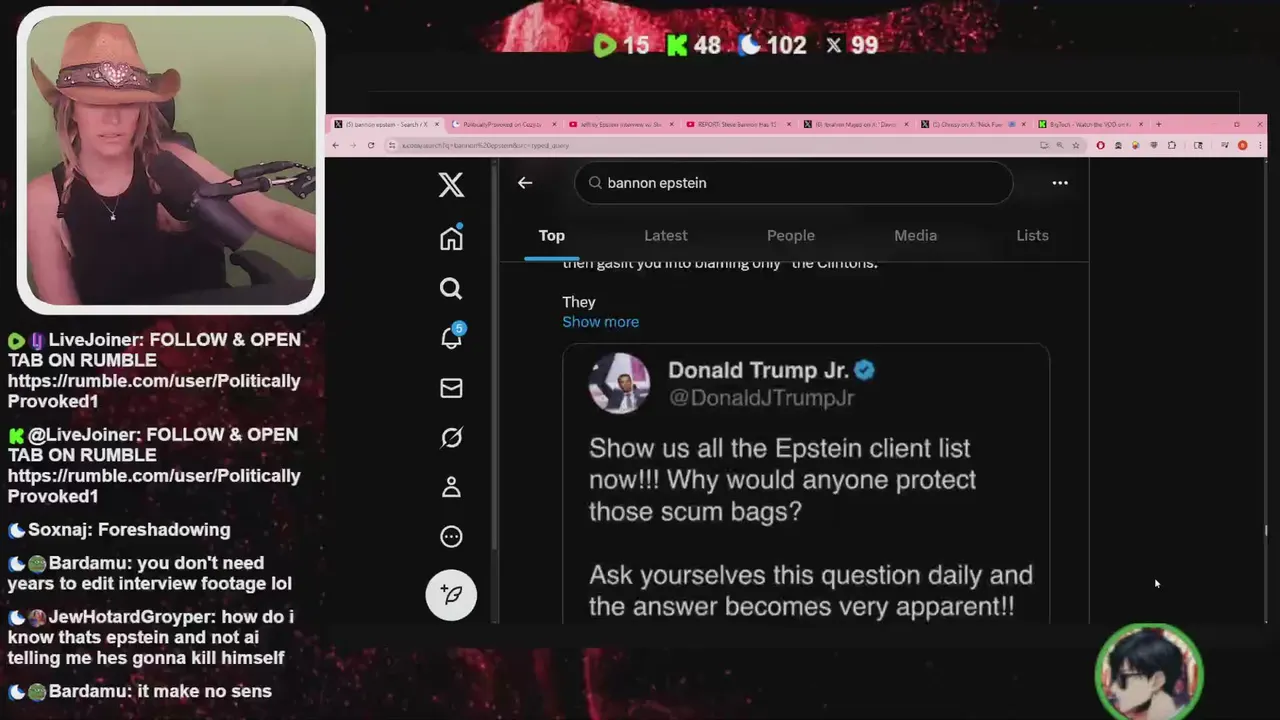This screenshot has height=720, width=1280.
Task: Click the orange browser profile avatar
Action: [x=1243, y=145]
